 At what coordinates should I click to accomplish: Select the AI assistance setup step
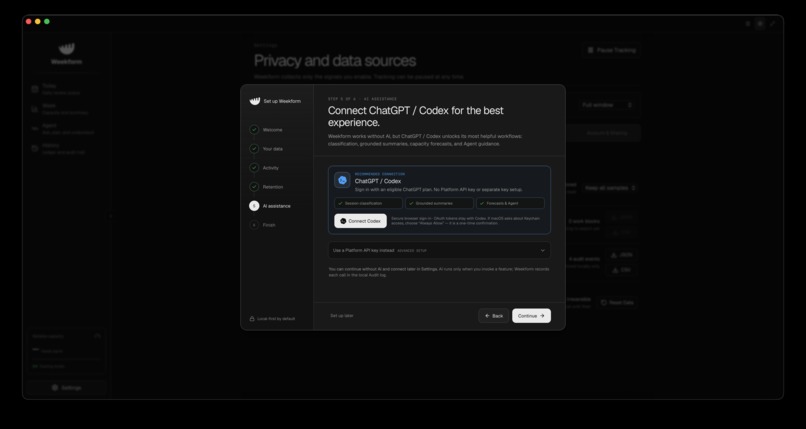277,206
